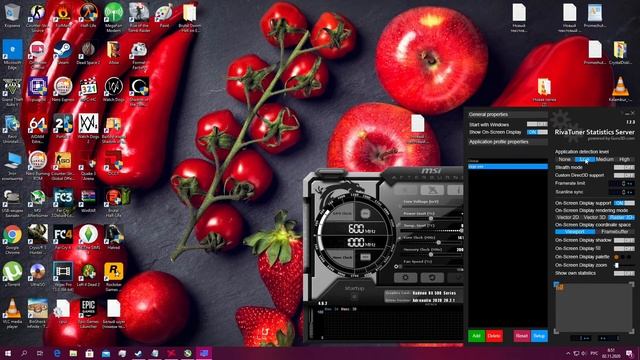640x360 pixels.
Task: Toggle On-Screen Display shadow switch
Action: (624, 240)
